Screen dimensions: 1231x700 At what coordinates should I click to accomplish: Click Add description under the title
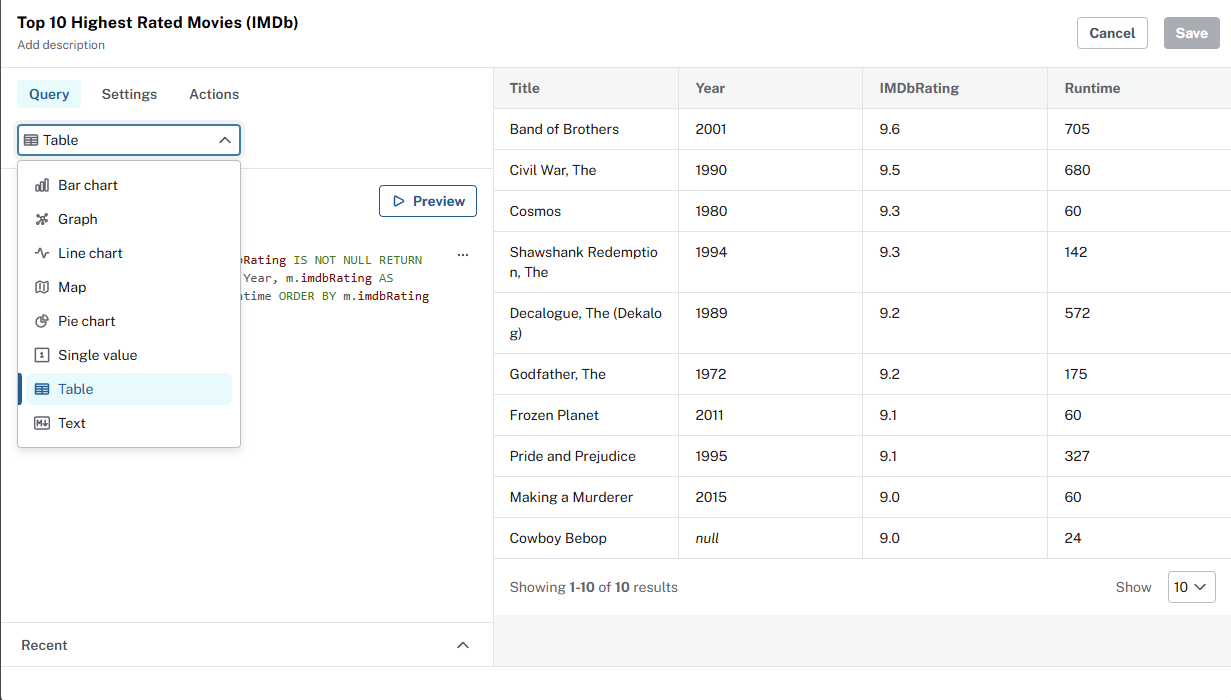click(x=61, y=45)
